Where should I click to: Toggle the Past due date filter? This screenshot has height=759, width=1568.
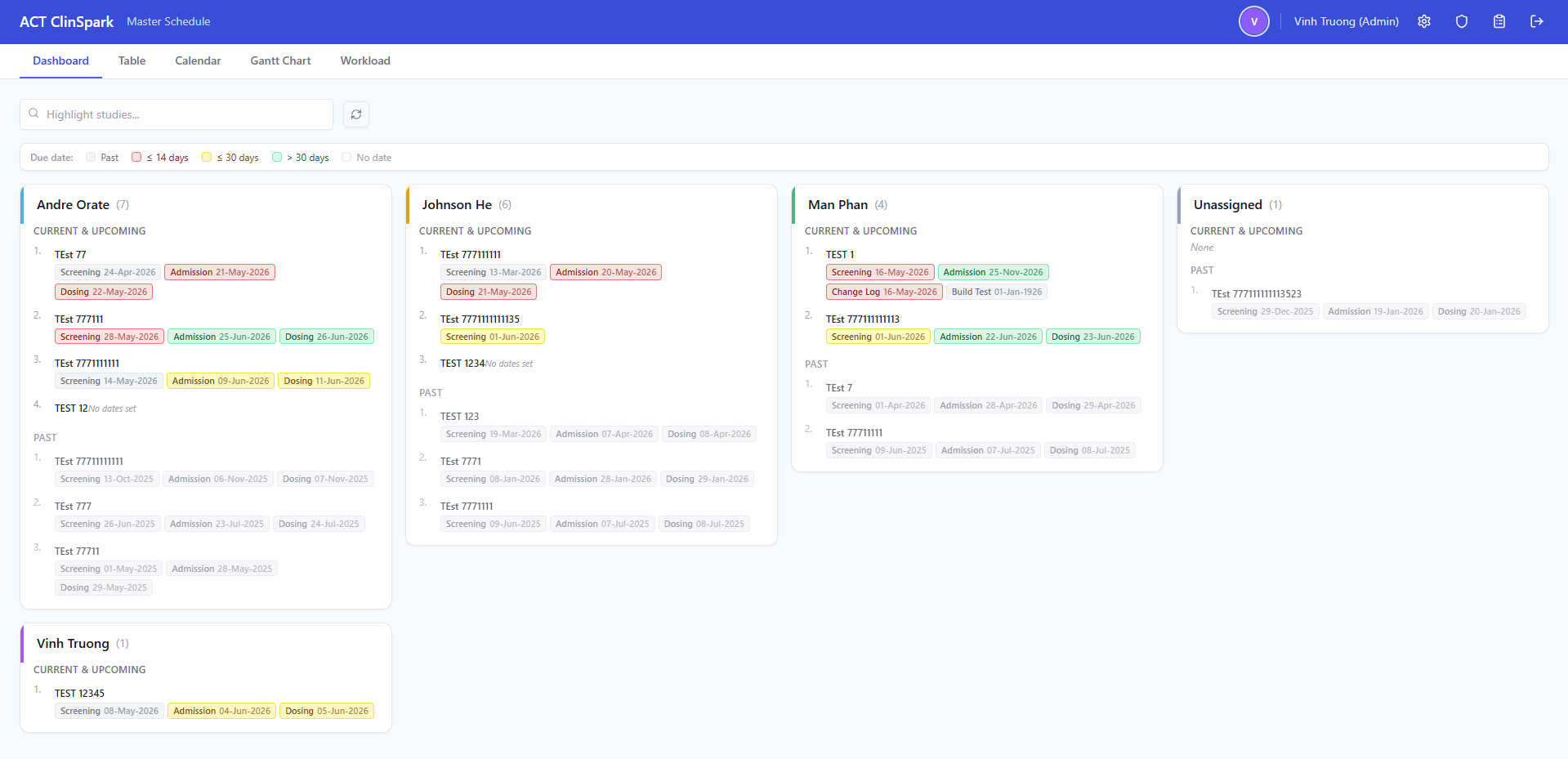click(102, 158)
